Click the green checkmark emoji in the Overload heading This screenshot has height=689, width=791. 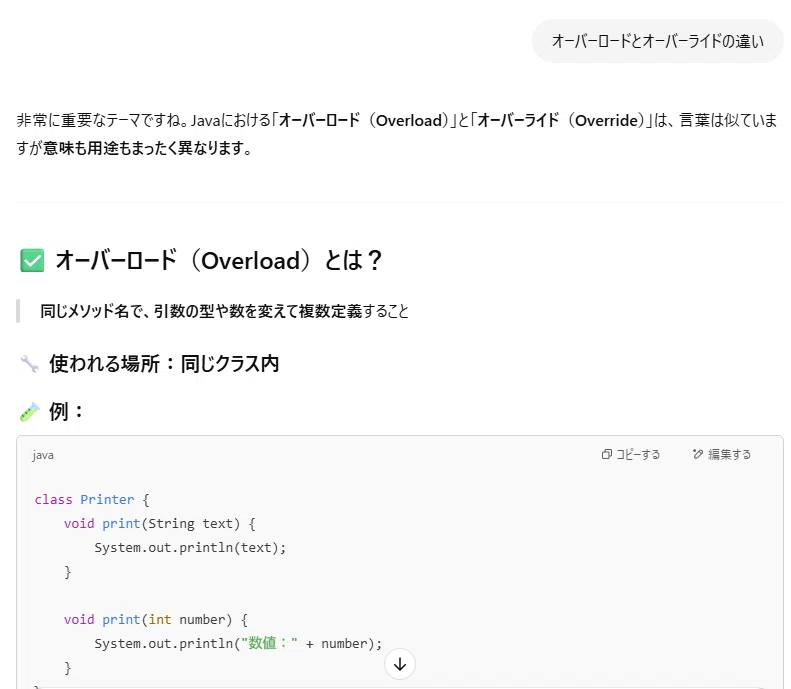[32, 260]
